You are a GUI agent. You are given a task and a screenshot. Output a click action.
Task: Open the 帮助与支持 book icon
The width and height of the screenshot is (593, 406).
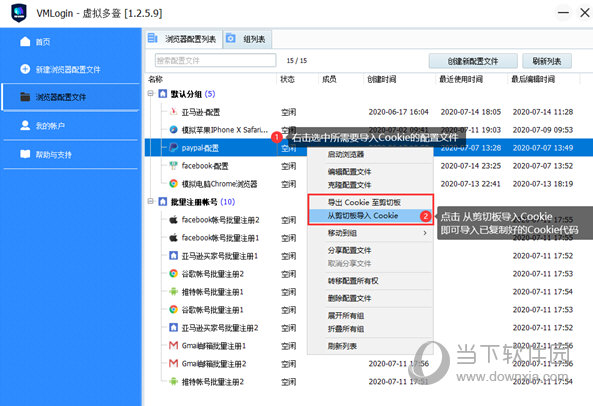coord(25,154)
